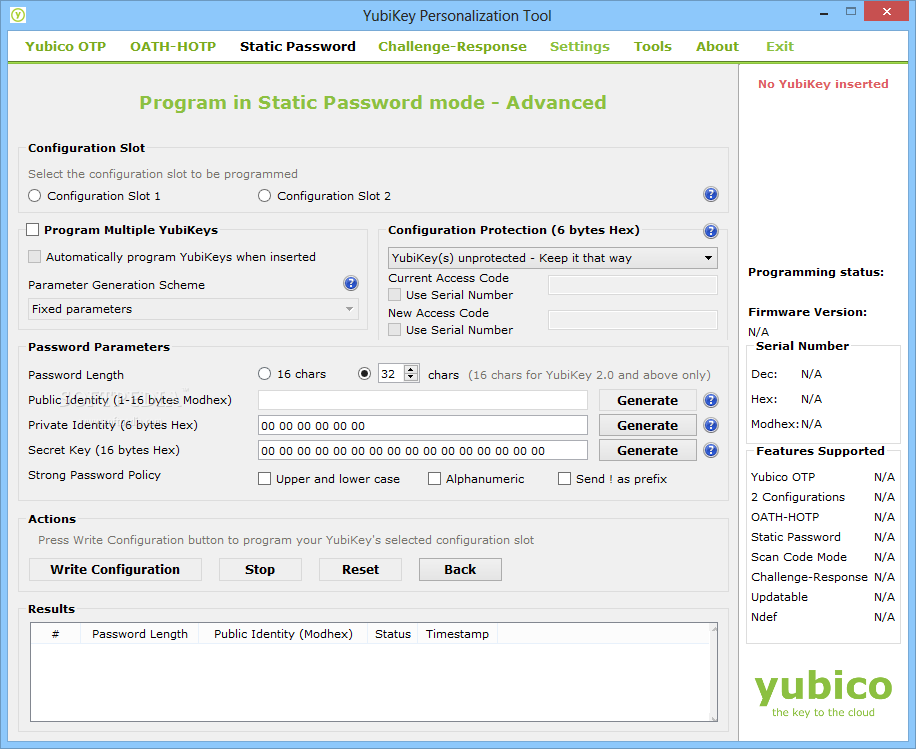Image resolution: width=916 pixels, height=749 pixels.
Task: Click the Stop button
Action: click(260, 570)
